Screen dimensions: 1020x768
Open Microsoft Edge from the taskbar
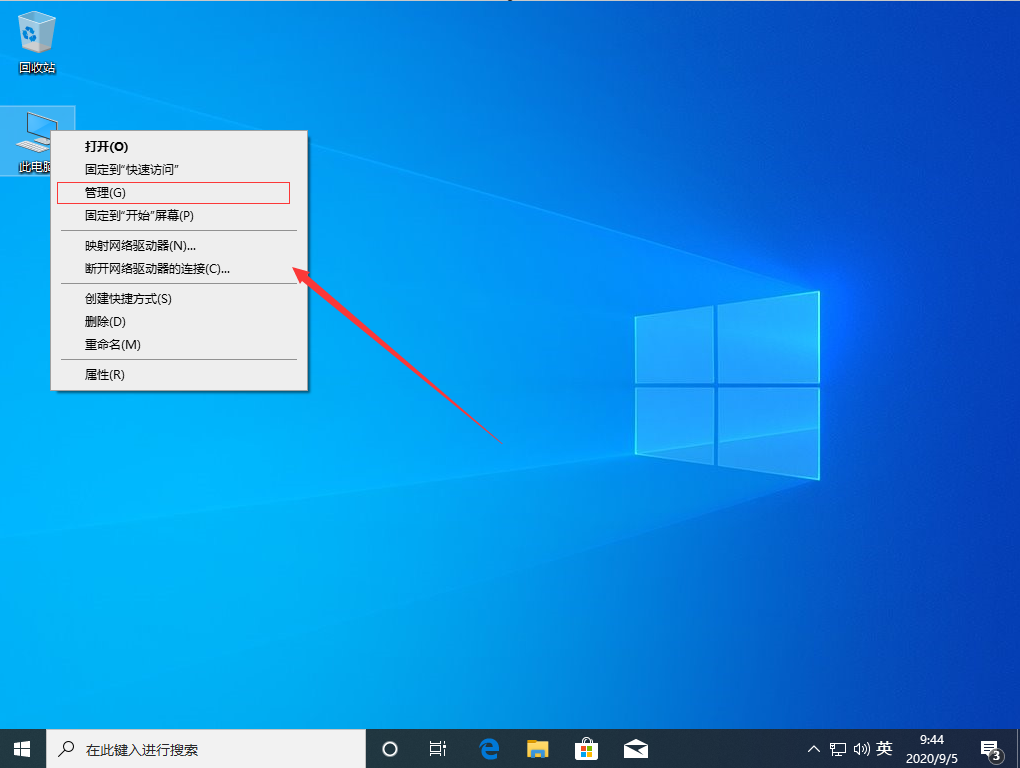pos(489,748)
